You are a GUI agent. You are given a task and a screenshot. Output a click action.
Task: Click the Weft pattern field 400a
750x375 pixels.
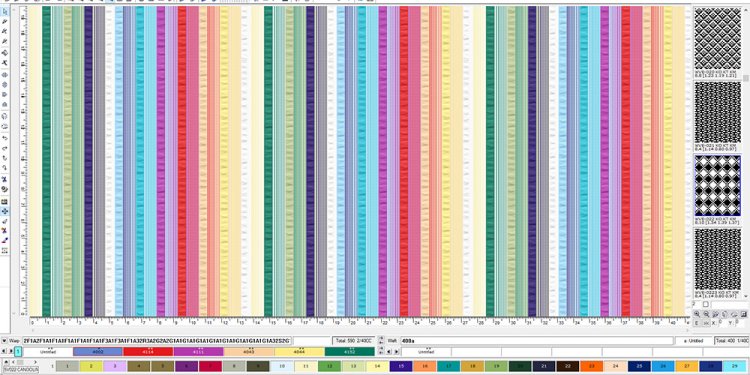pyautogui.click(x=537, y=341)
